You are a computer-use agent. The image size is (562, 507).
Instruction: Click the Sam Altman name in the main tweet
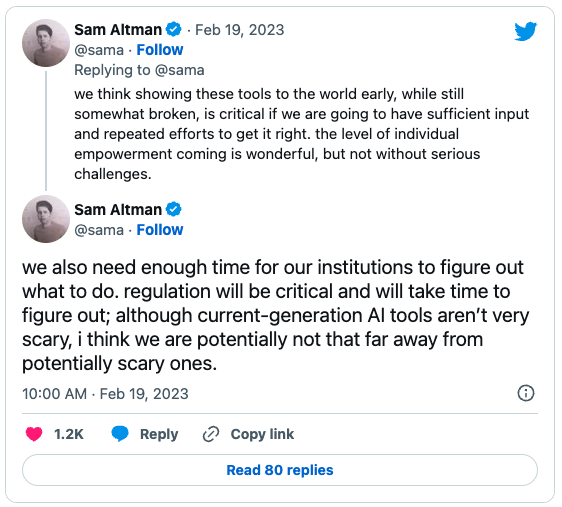[x=118, y=210]
